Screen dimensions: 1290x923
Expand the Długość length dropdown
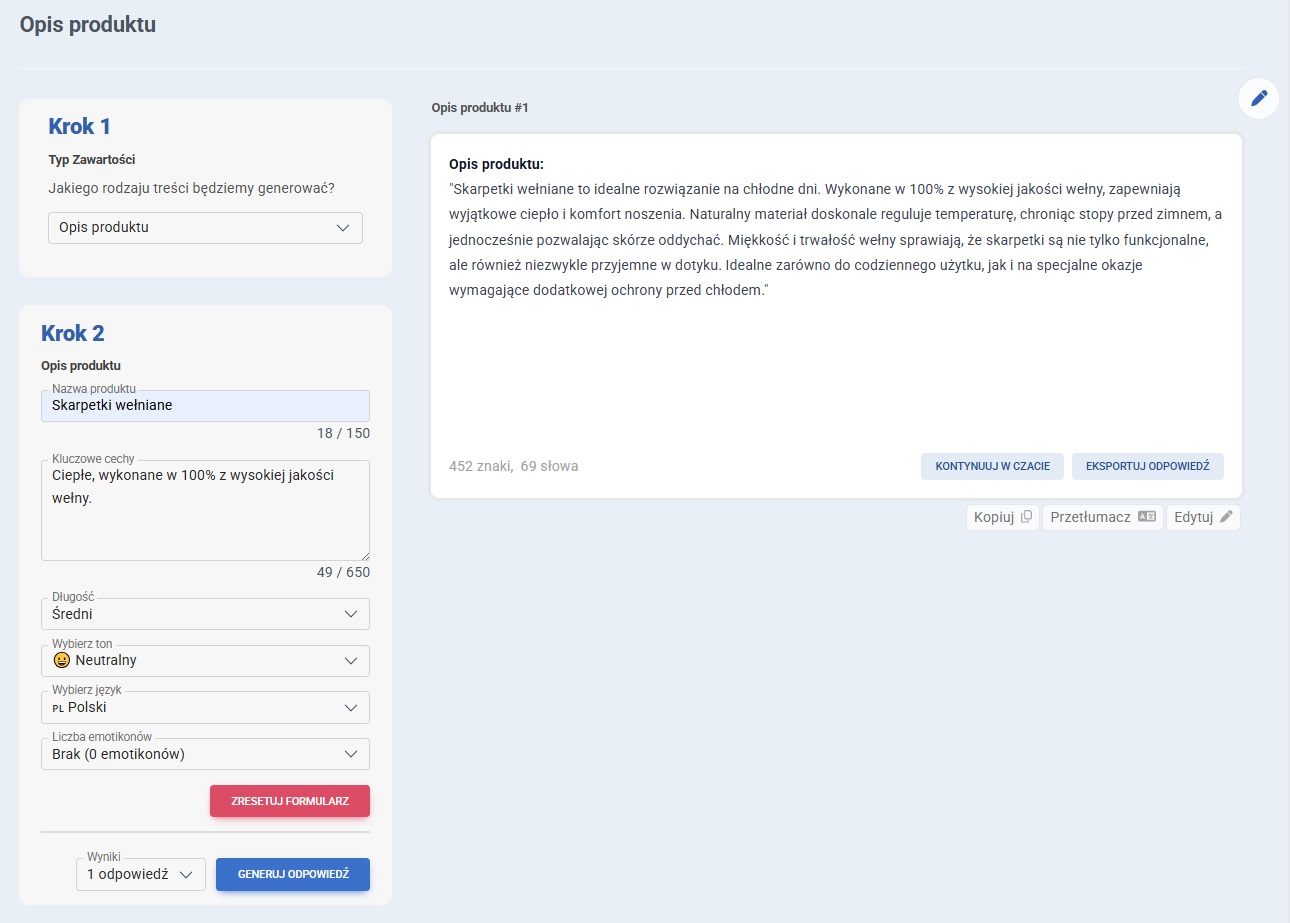tap(350, 614)
